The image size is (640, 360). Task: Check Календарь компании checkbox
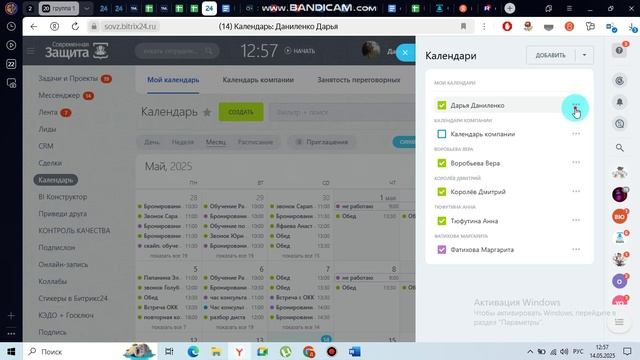click(x=442, y=134)
